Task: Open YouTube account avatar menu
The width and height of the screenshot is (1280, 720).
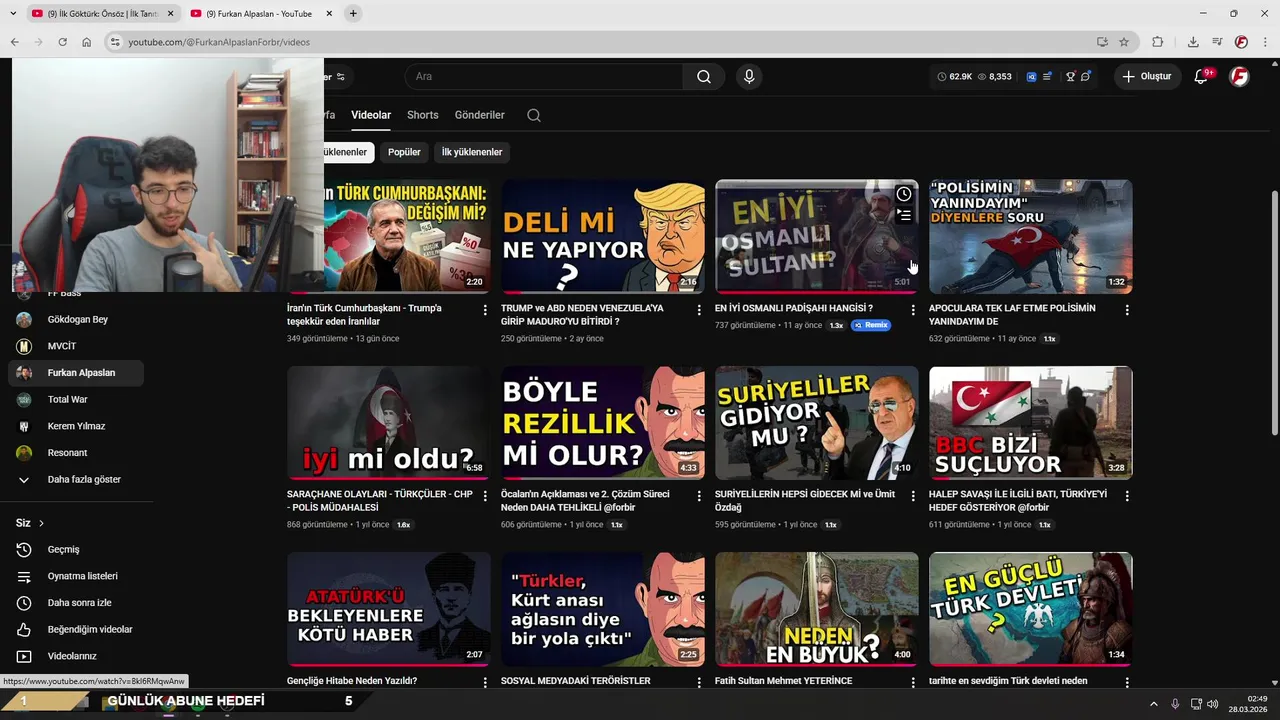Action: [1239, 77]
